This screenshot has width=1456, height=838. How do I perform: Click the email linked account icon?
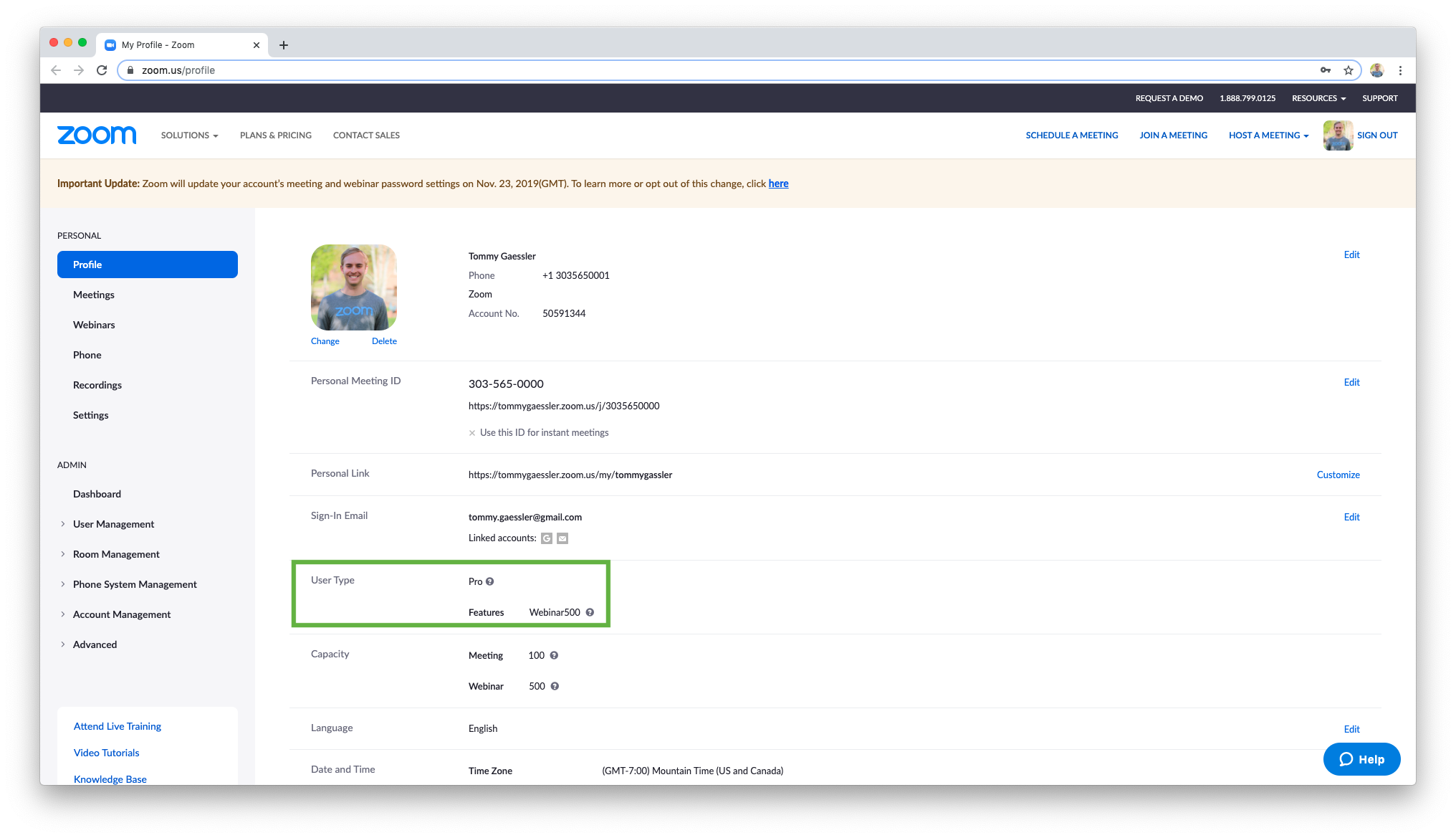pos(562,538)
